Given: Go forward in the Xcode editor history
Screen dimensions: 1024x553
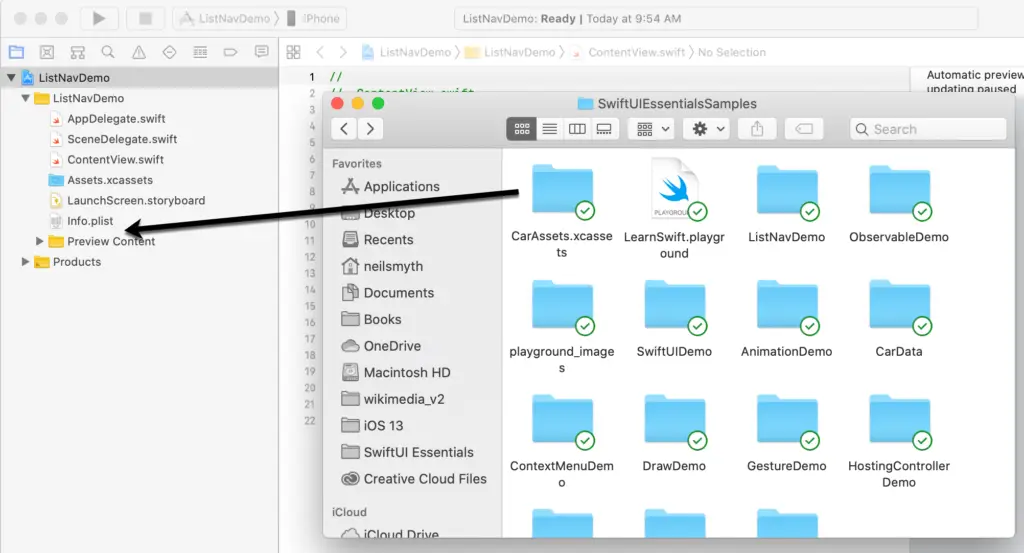Looking at the screenshot, I should (343, 52).
